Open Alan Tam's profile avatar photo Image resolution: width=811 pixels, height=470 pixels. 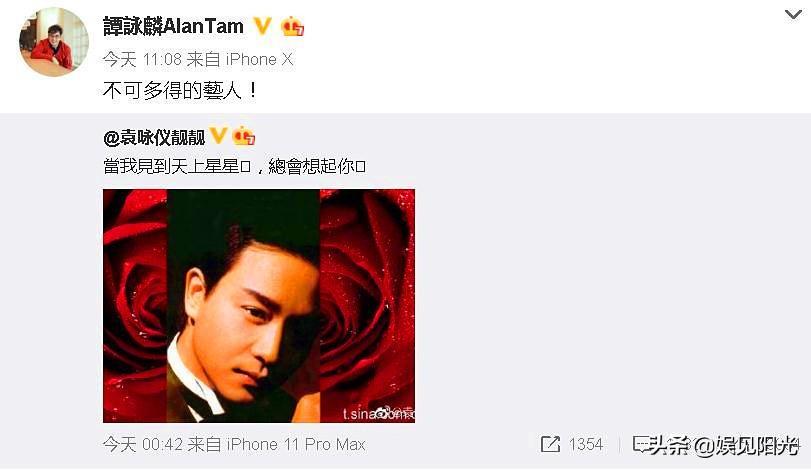click(54, 42)
